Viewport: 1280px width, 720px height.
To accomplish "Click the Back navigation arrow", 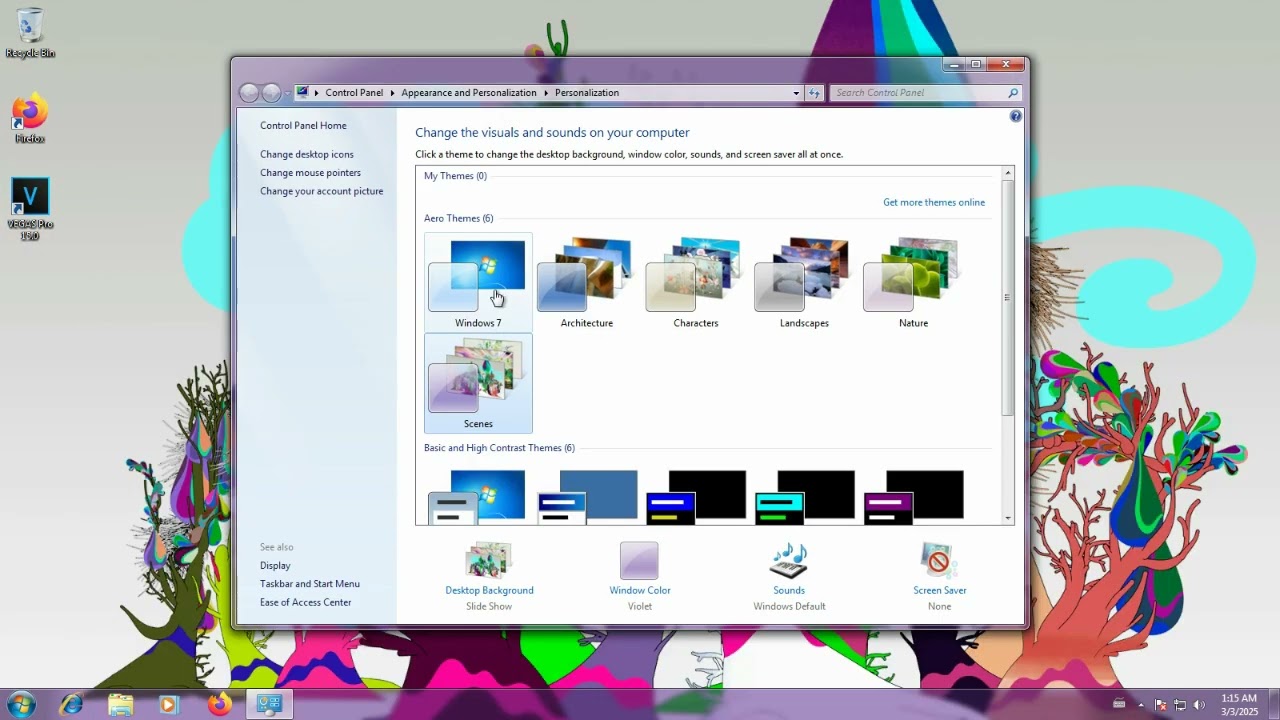I will pyautogui.click(x=249, y=93).
